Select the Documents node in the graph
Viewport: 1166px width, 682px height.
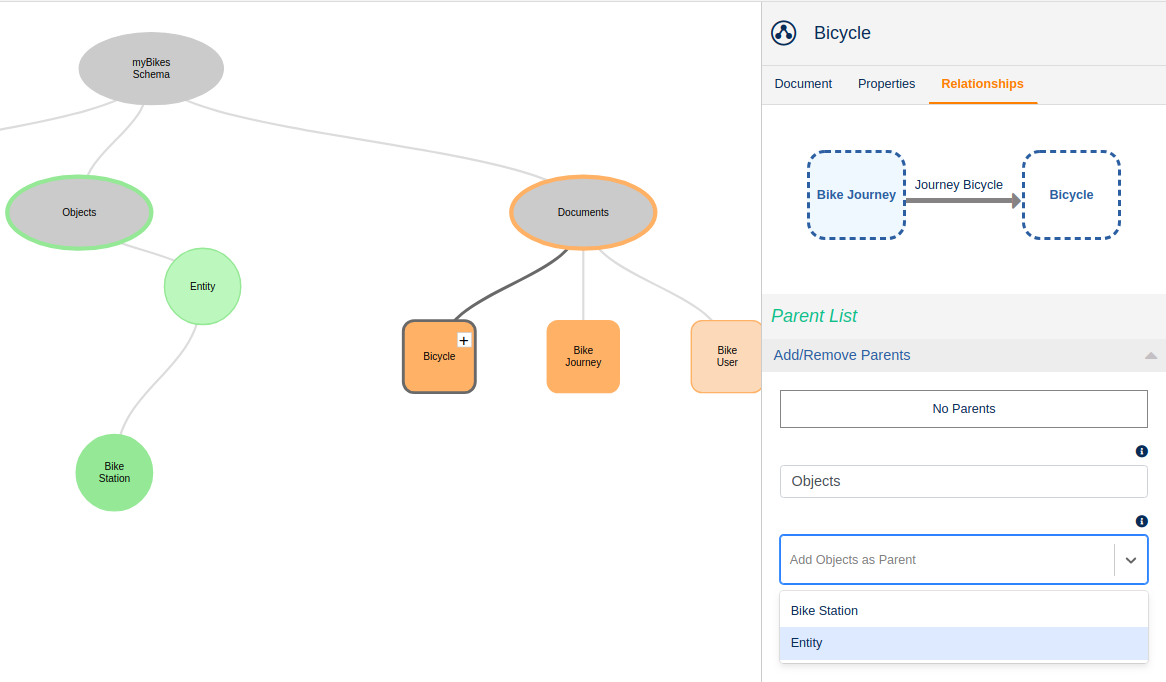pyautogui.click(x=583, y=212)
